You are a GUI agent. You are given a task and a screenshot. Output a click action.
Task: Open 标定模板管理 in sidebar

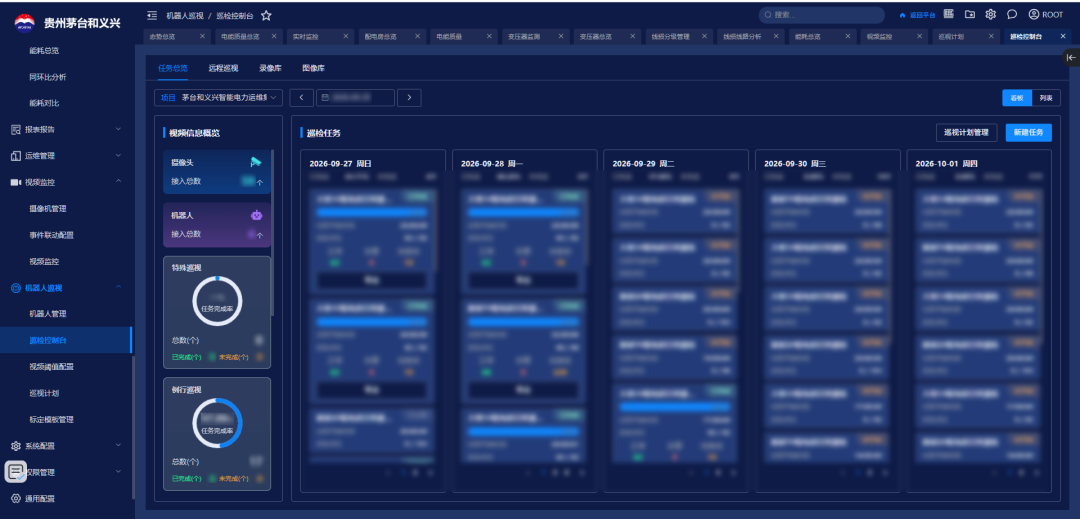tap(52, 419)
